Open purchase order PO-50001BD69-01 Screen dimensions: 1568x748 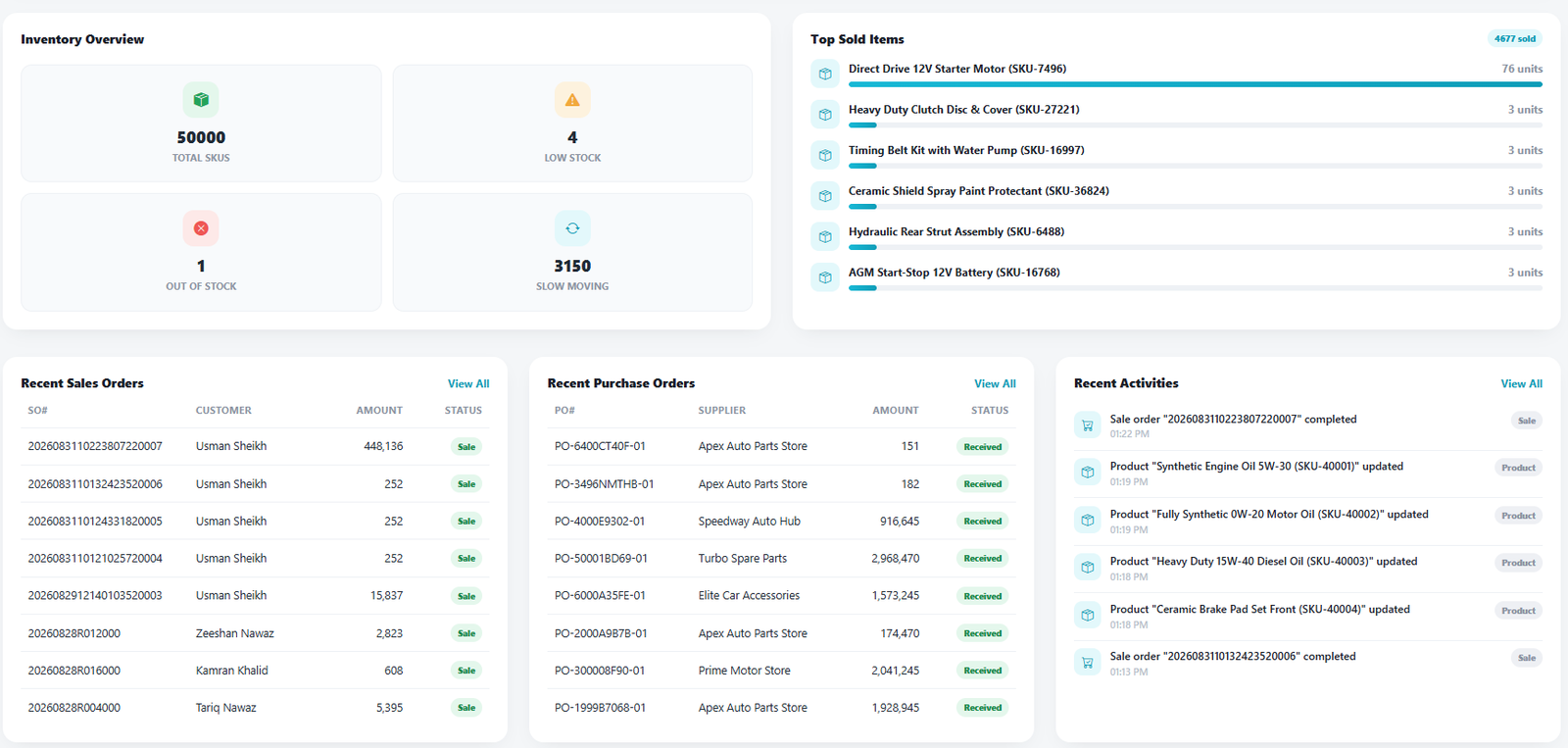(x=601, y=558)
